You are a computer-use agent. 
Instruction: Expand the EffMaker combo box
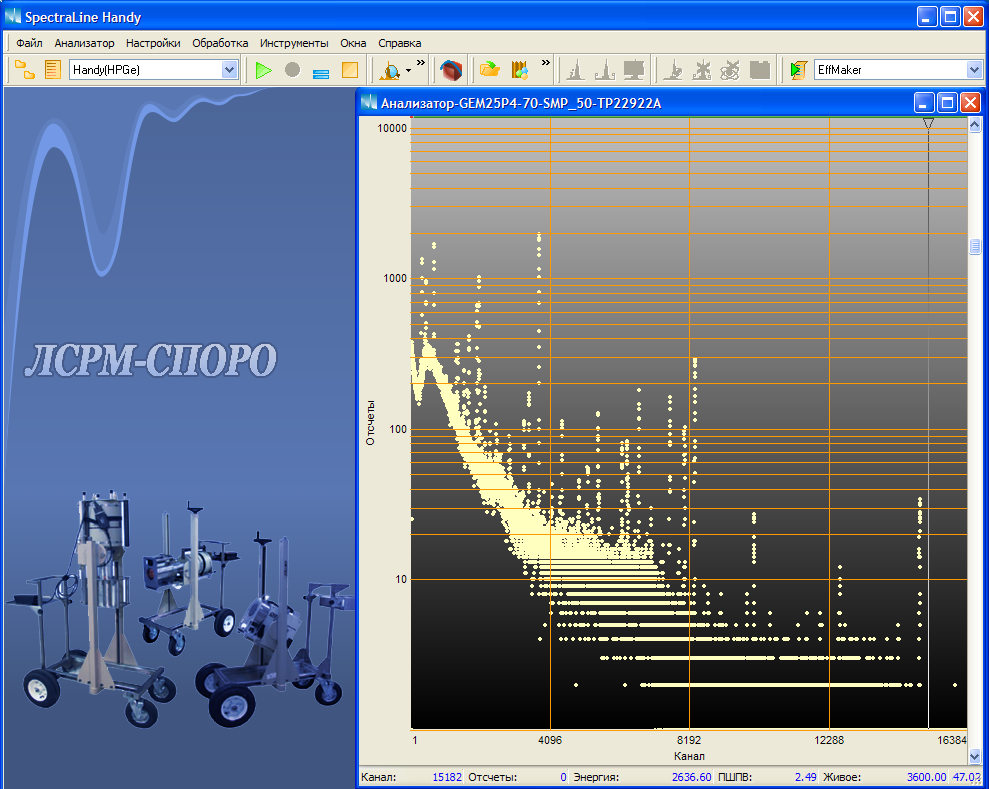click(974, 70)
